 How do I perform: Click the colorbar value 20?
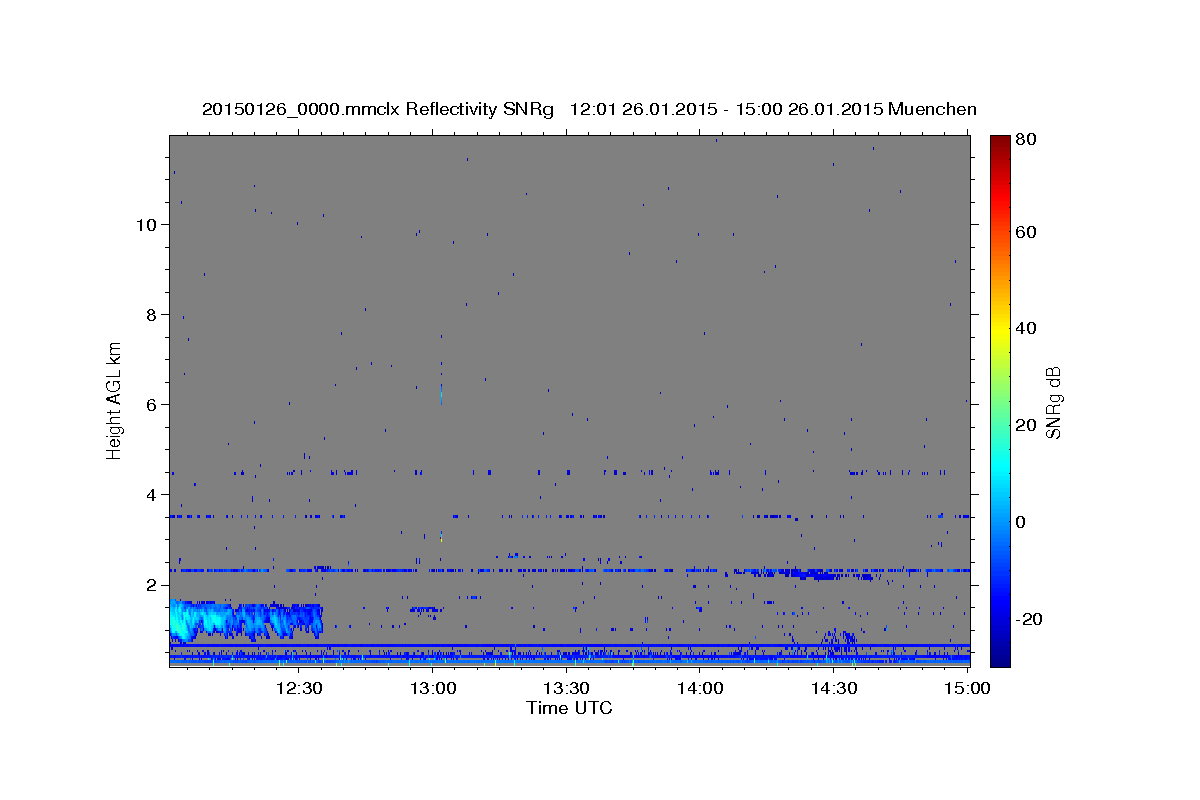tap(1028, 425)
